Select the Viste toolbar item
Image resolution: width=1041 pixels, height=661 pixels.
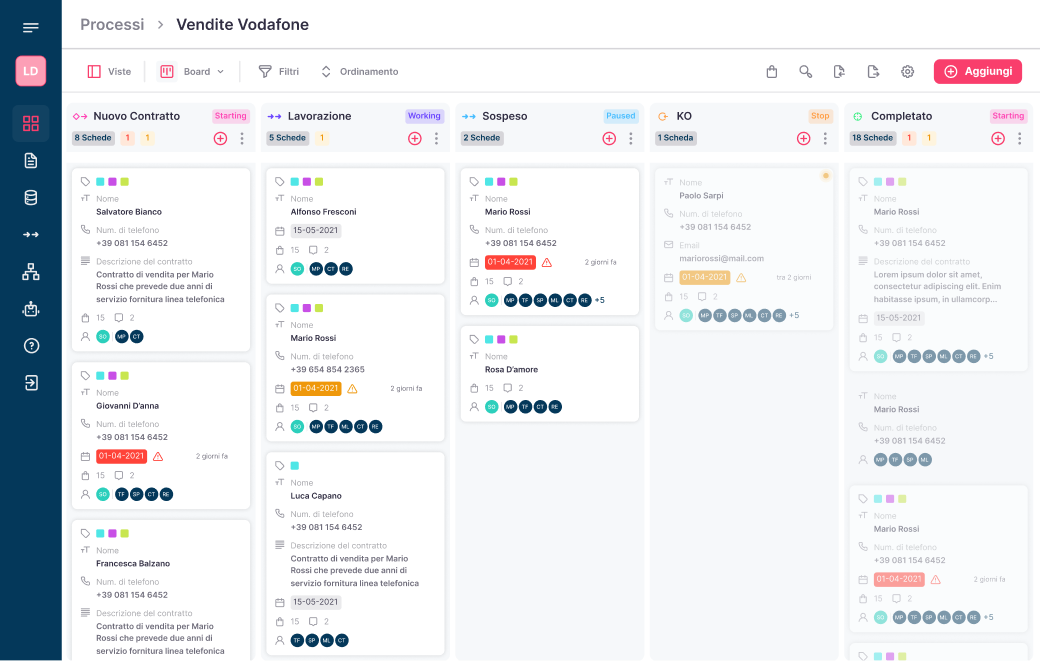109,72
